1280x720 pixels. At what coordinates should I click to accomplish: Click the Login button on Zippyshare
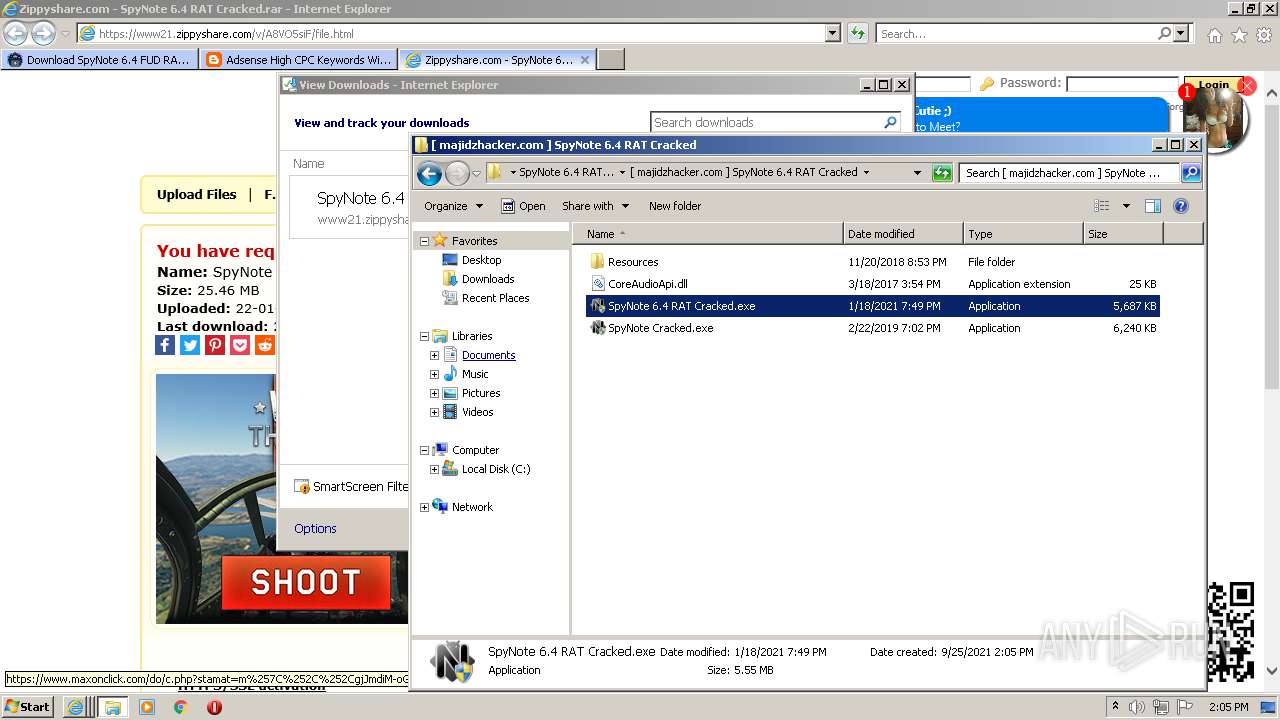click(x=1213, y=85)
